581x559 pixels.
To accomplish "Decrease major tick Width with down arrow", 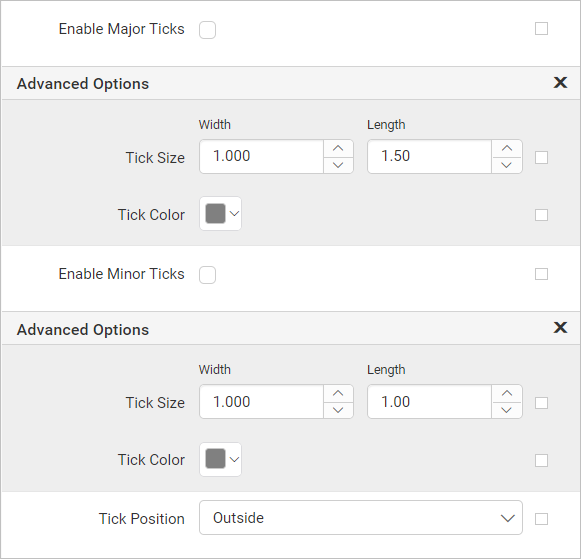I will click(338, 165).
